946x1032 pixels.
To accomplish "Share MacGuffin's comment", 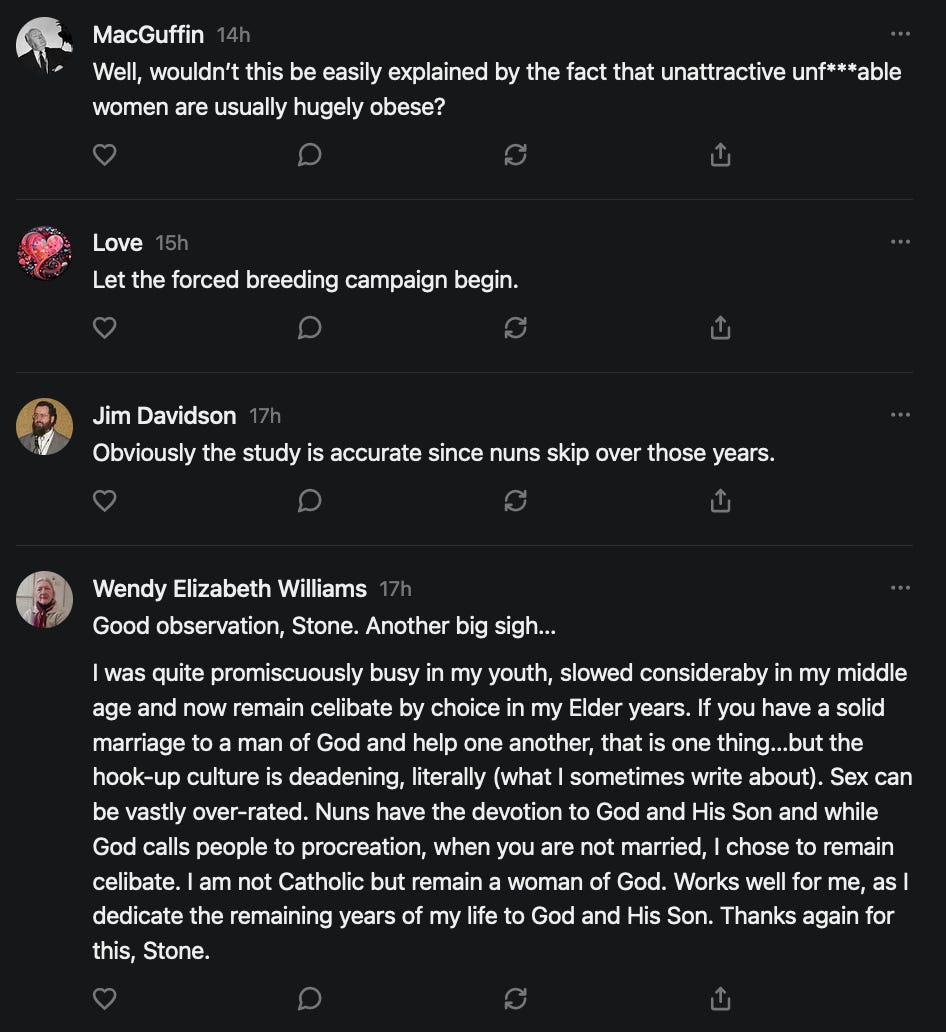I will [x=720, y=155].
